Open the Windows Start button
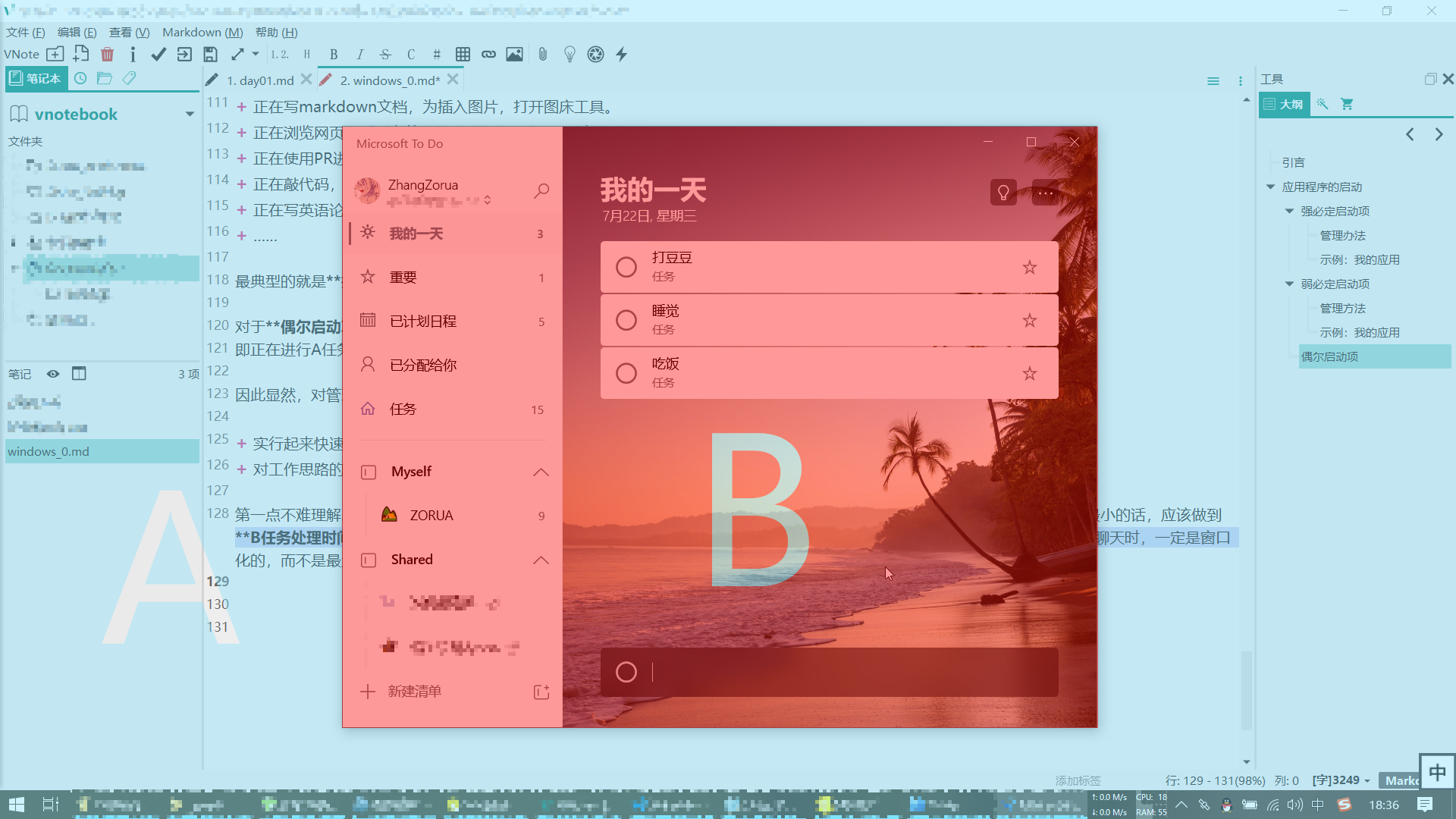1456x819 pixels. click(x=16, y=805)
